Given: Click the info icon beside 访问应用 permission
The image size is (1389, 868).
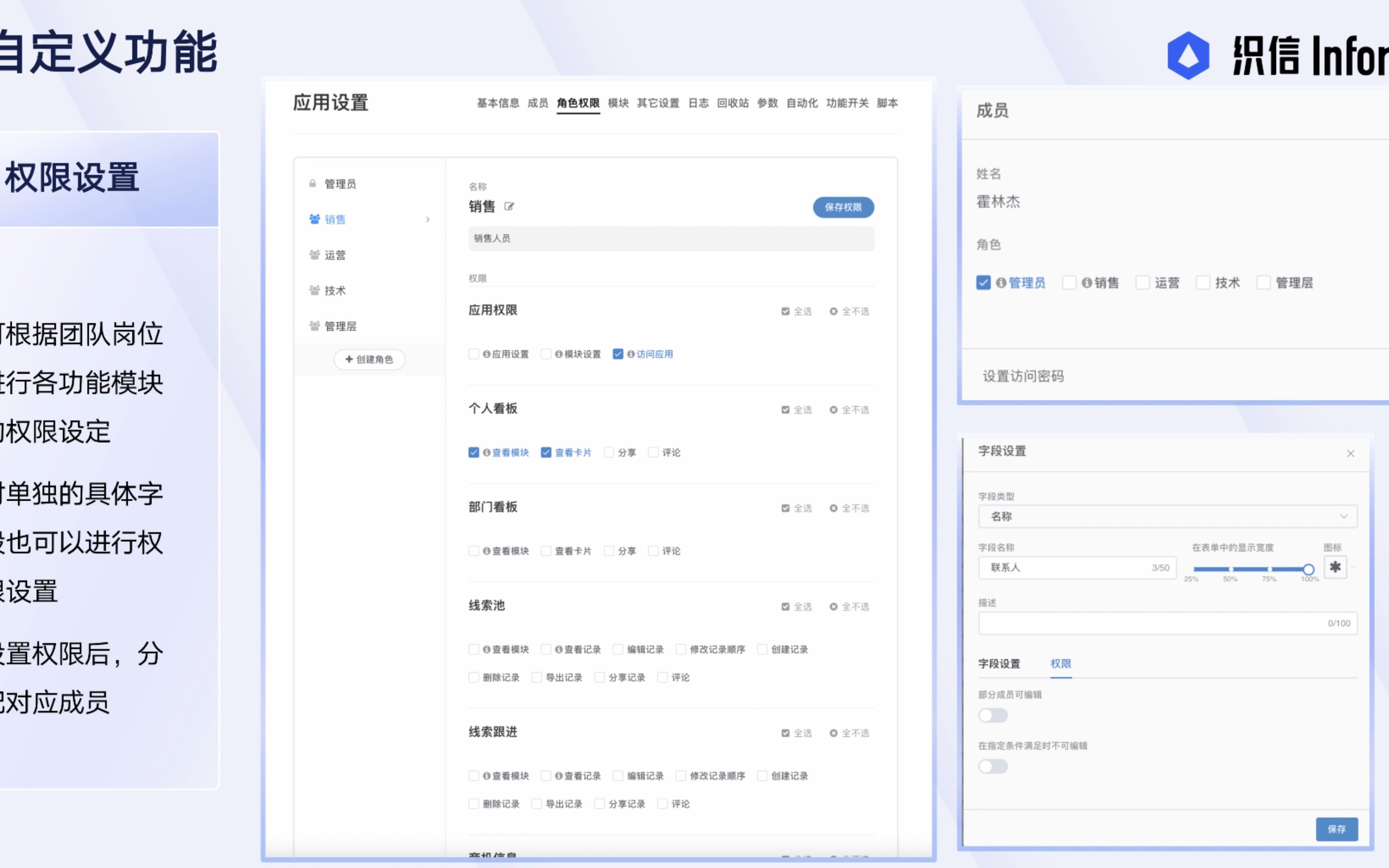Looking at the screenshot, I should tap(631, 354).
